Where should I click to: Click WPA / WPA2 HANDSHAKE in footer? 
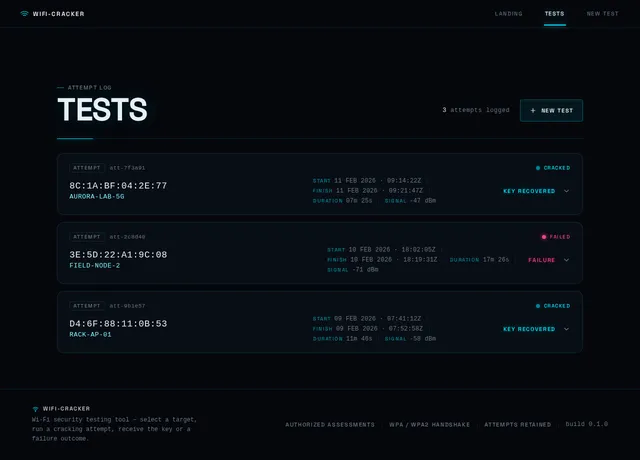[x=429, y=424]
